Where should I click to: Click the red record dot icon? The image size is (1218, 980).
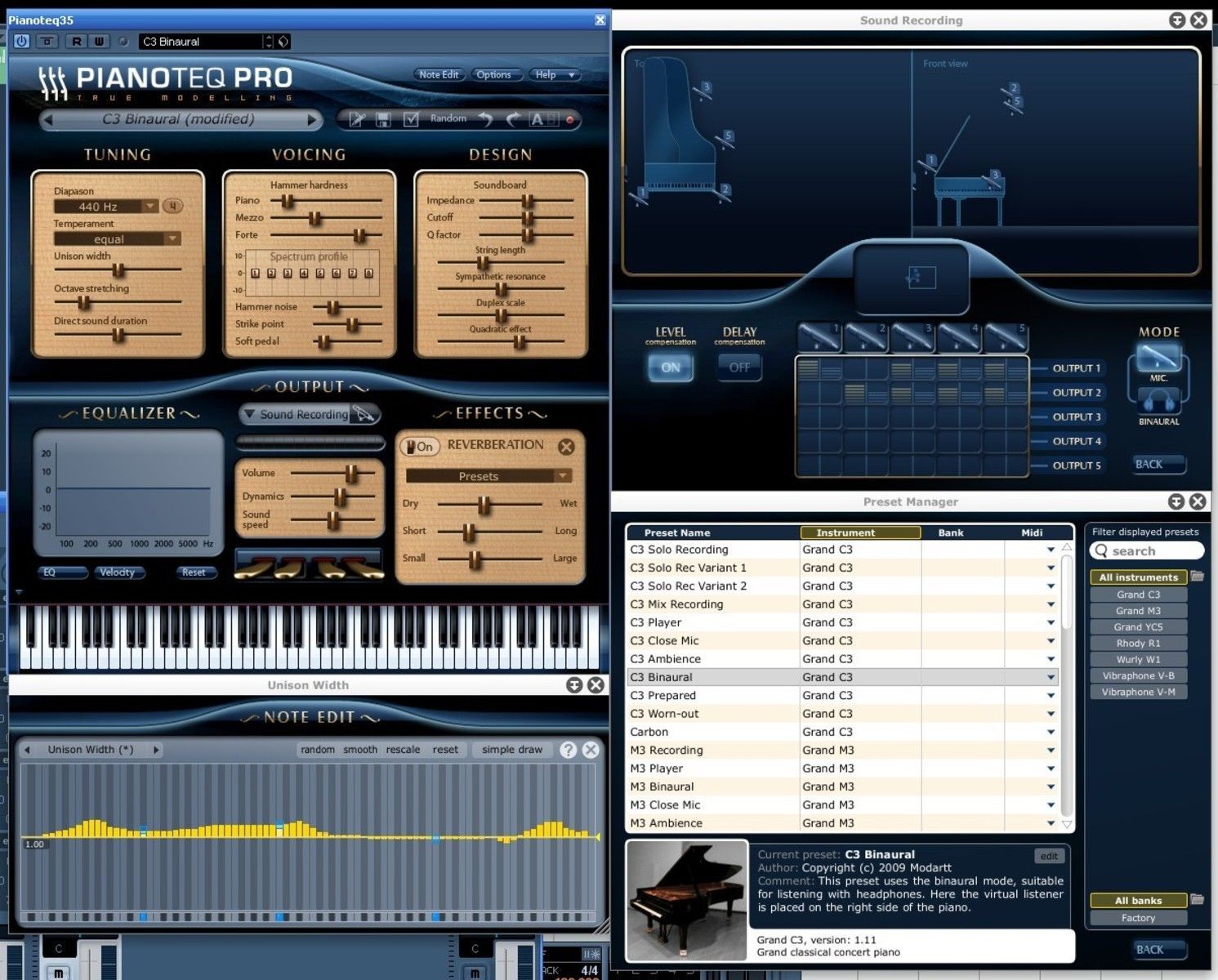[569, 120]
